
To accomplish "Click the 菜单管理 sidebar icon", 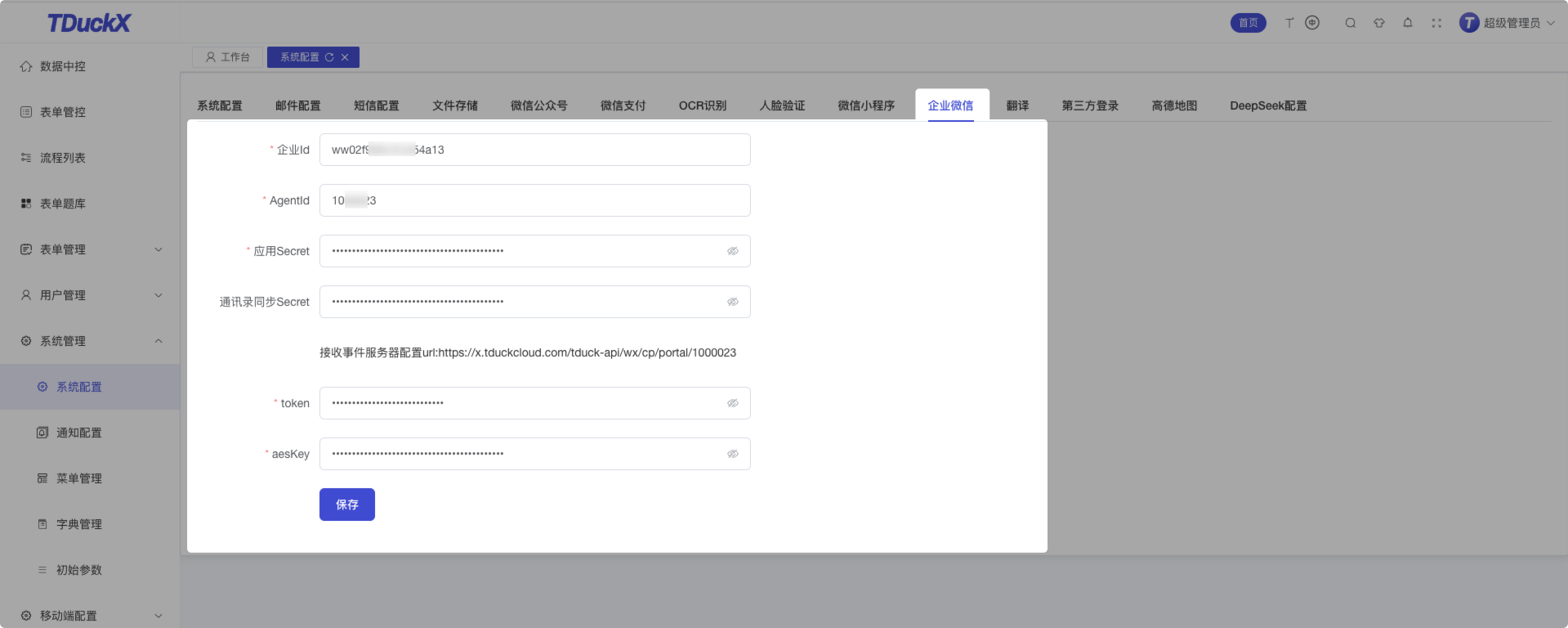I will coord(42,478).
